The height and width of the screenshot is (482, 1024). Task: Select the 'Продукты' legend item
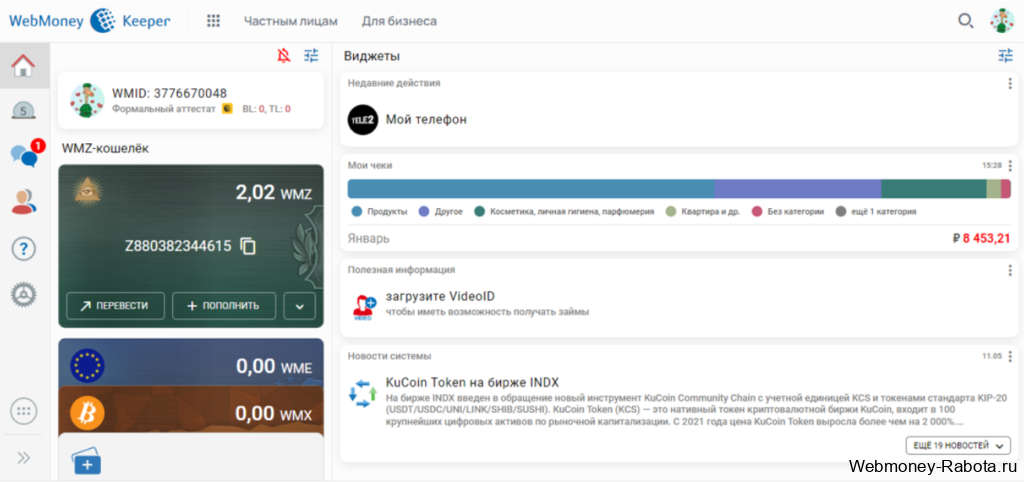379,212
